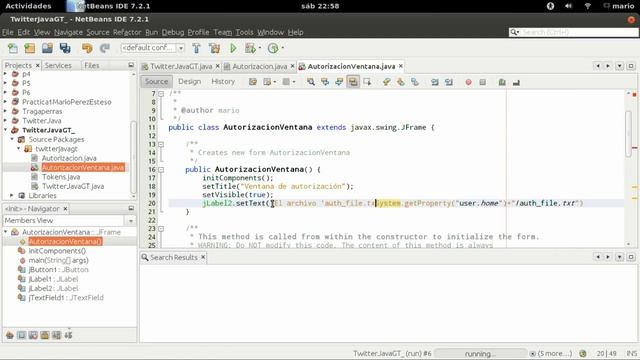The height and width of the screenshot is (360, 640).
Task: Open the Members View combo box
Action: point(69,220)
